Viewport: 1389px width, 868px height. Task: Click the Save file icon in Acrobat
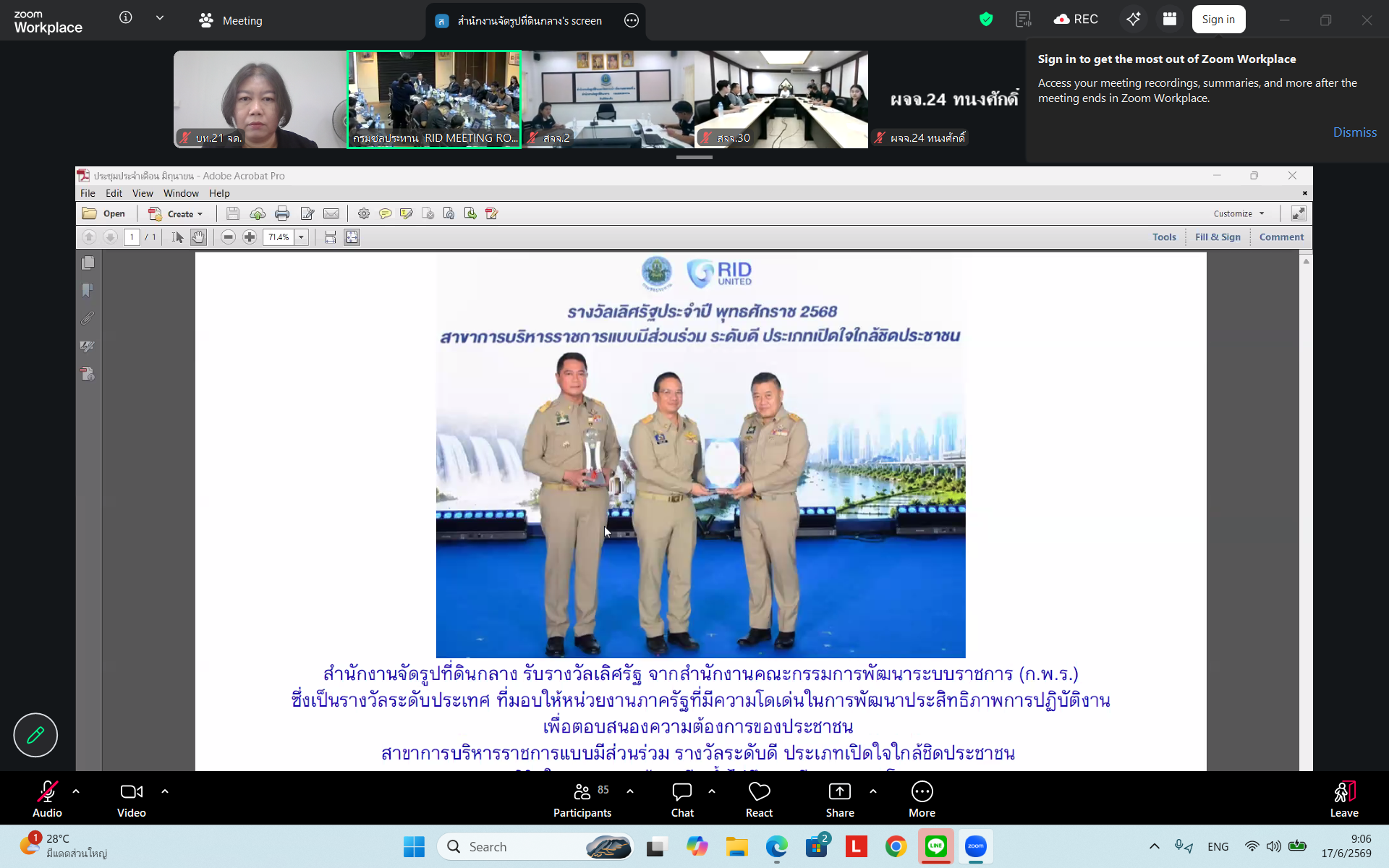pos(233,213)
